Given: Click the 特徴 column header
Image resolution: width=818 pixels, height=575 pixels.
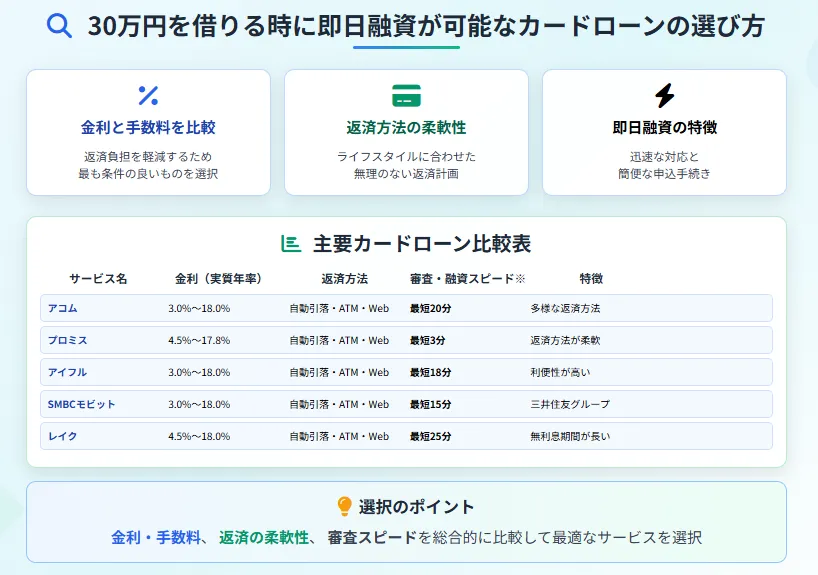Looking at the screenshot, I should pos(591,279).
